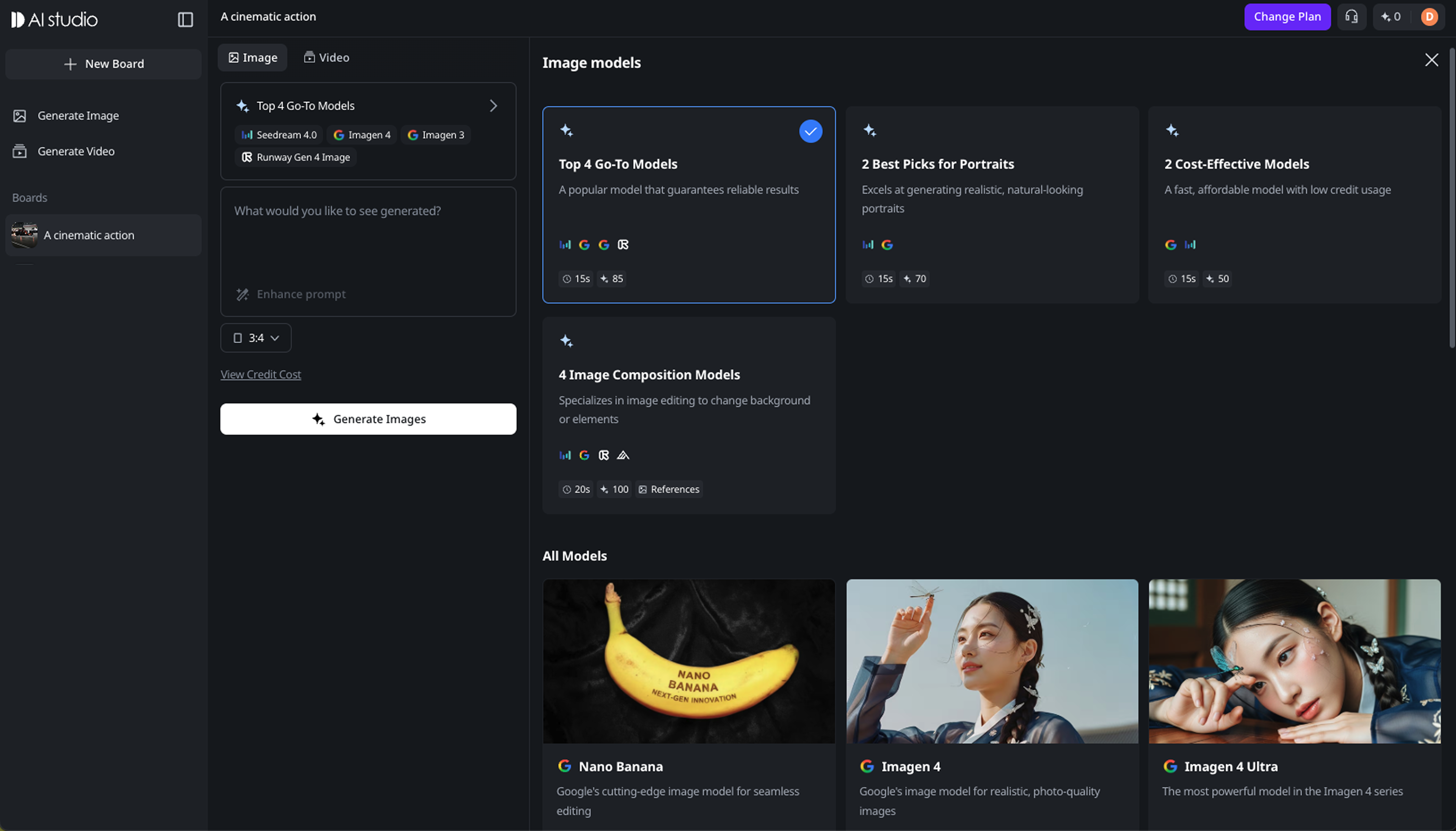Select 2 Cost-Effective Models card

[x=1294, y=204]
